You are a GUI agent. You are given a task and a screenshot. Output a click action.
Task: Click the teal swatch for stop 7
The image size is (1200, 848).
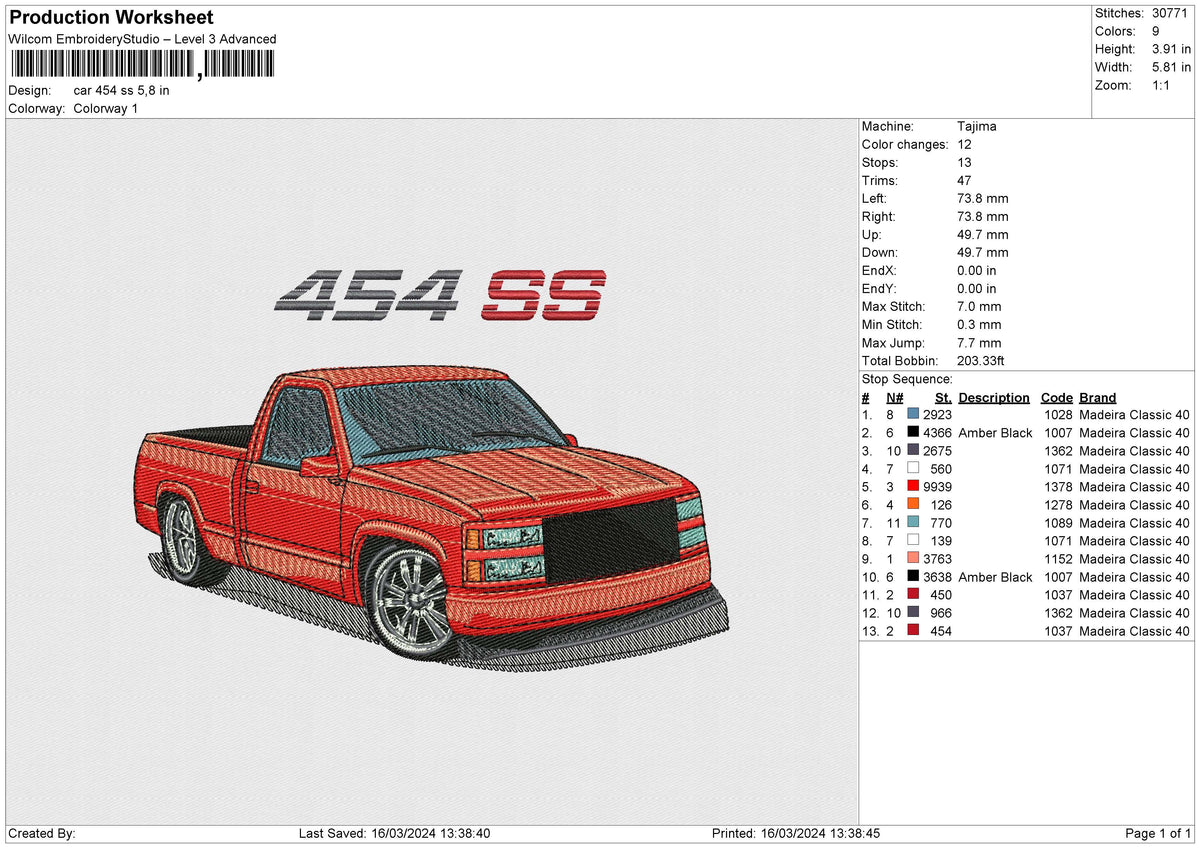tap(913, 521)
